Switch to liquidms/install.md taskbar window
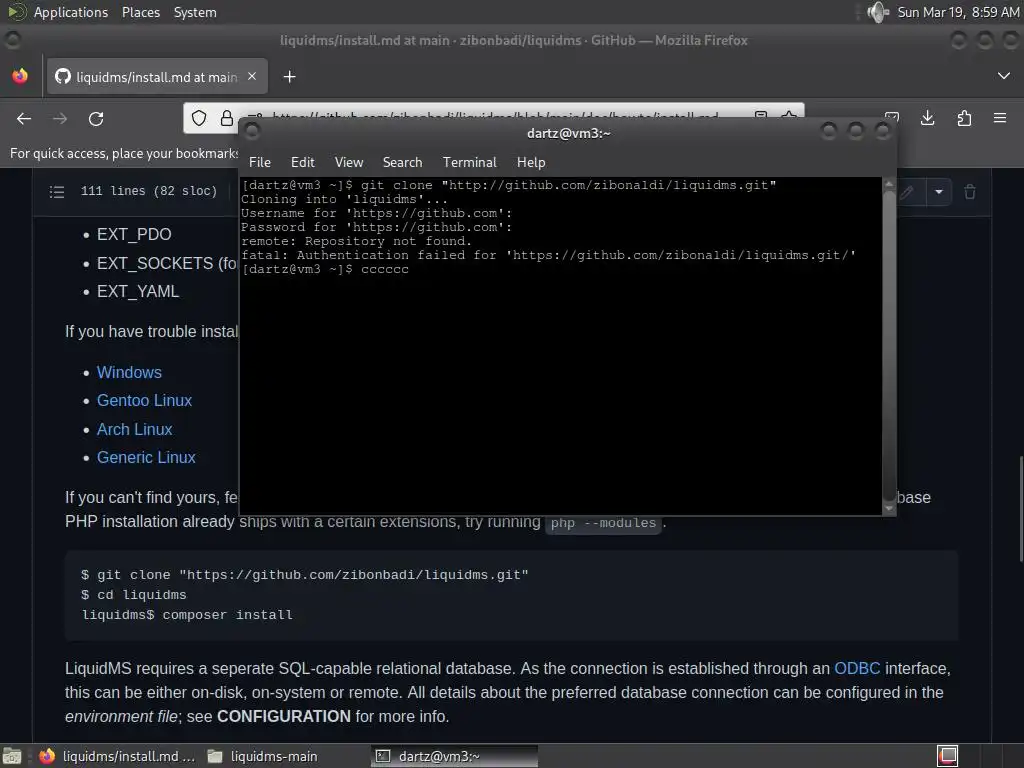Screen dimensions: 1024x768 117,756
